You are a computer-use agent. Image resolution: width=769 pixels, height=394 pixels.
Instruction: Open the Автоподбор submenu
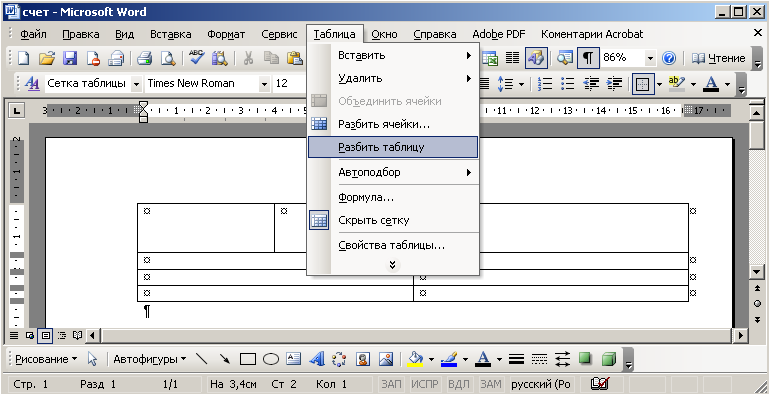pos(393,172)
